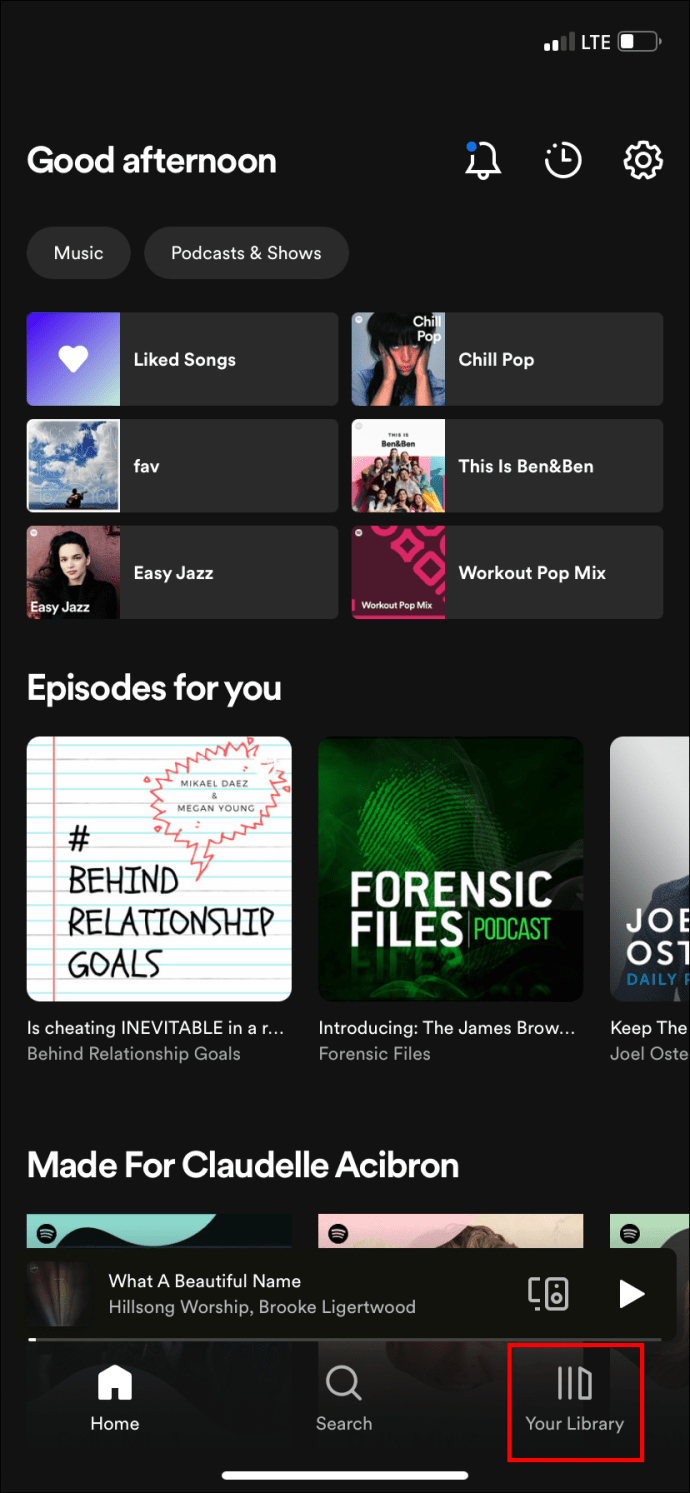Tap the 'Behind Relationship Goals' show name

[x=134, y=1053]
